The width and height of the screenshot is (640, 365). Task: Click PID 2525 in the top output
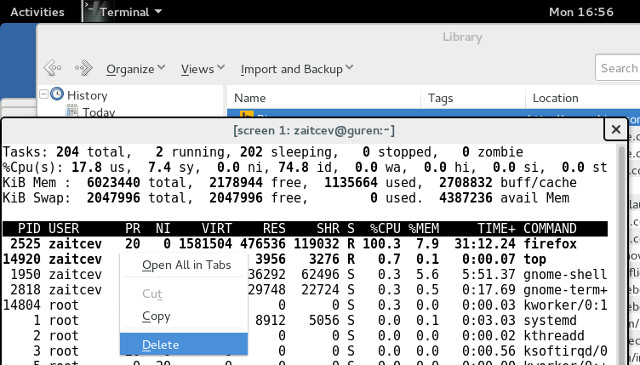[25, 244]
